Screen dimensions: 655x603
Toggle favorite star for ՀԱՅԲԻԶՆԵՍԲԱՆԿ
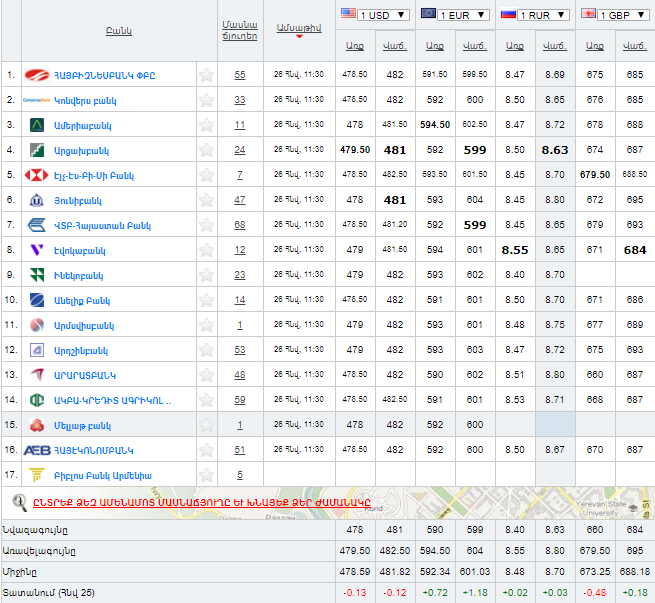(x=206, y=75)
